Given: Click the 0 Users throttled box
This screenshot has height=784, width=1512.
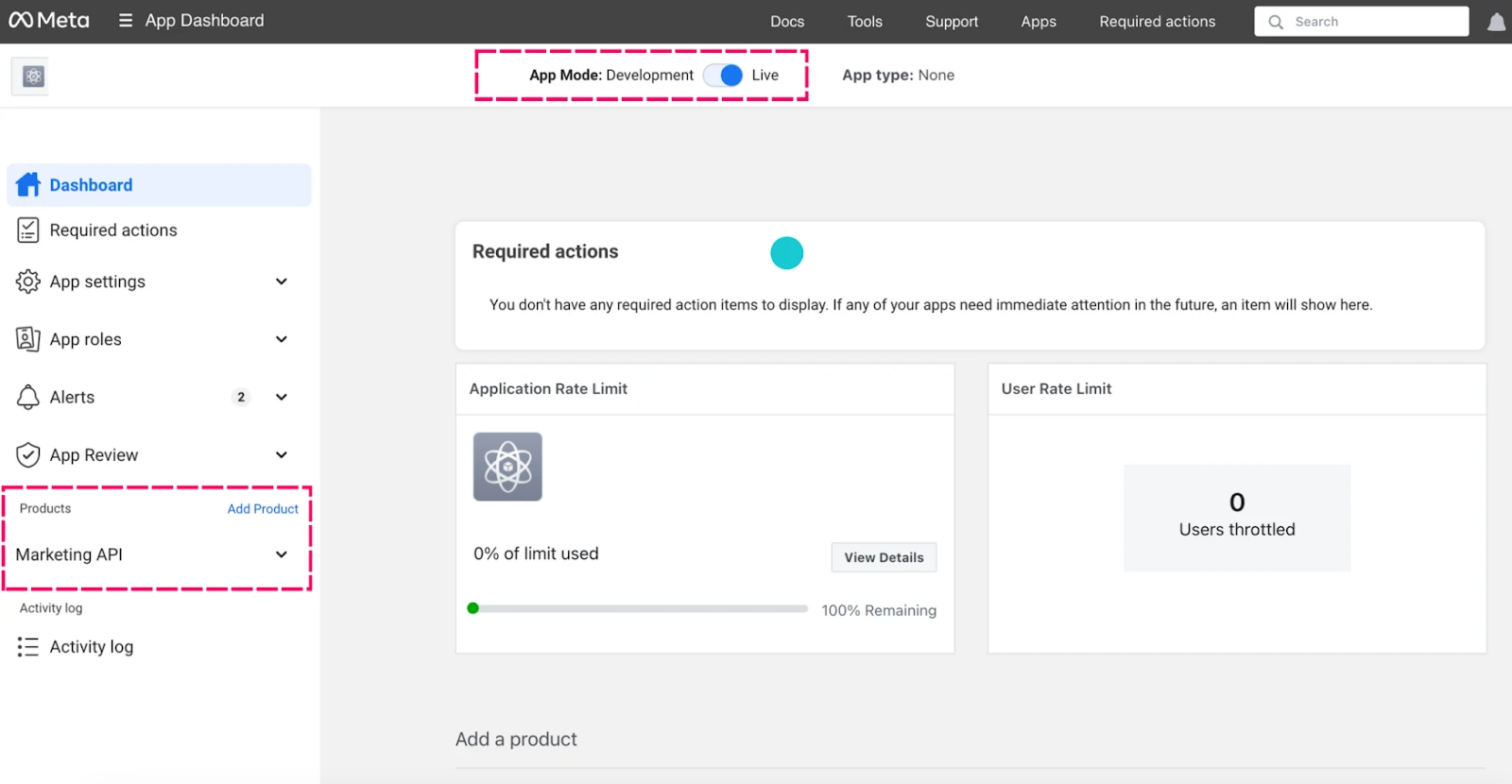Looking at the screenshot, I should [1237, 518].
